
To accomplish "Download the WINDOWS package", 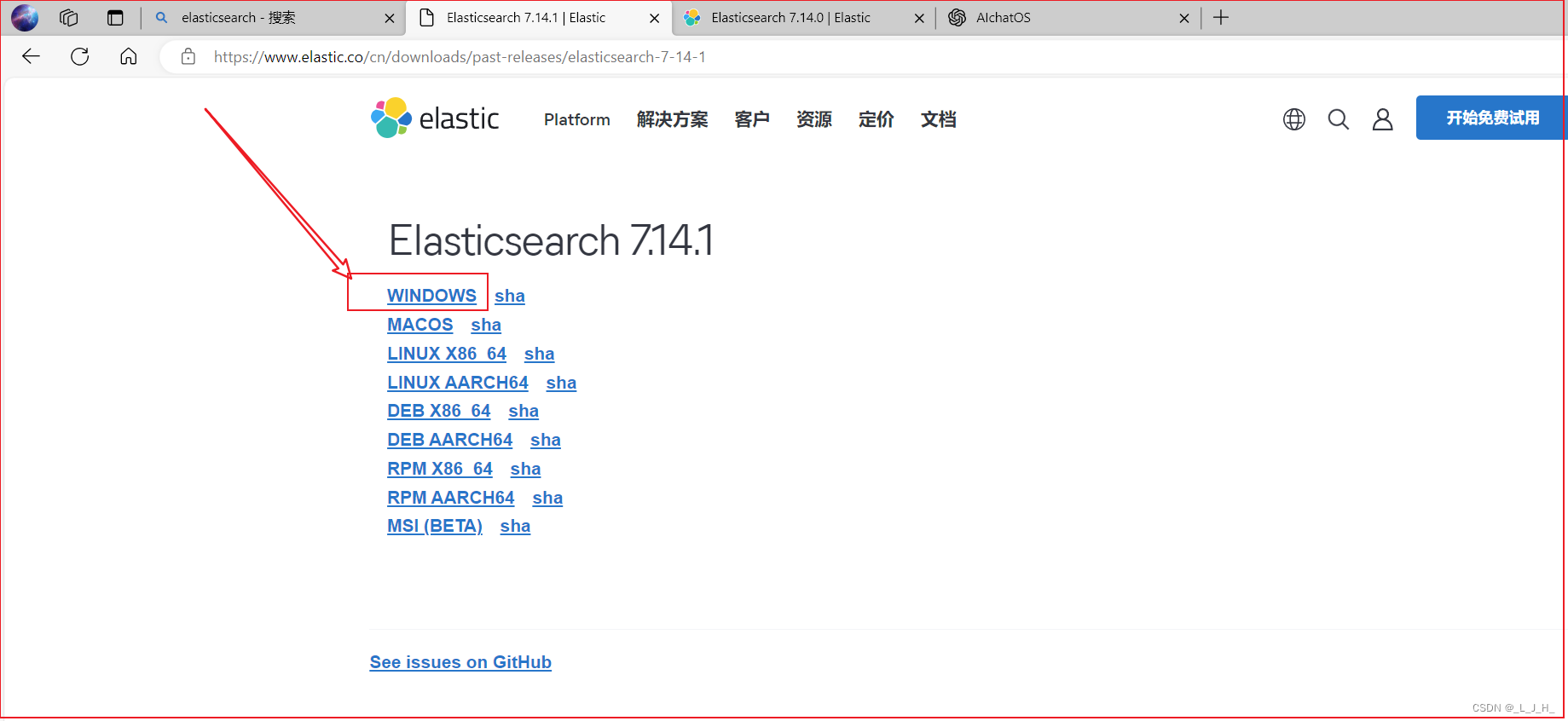I will pyautogui.click(x=431, y=296).
